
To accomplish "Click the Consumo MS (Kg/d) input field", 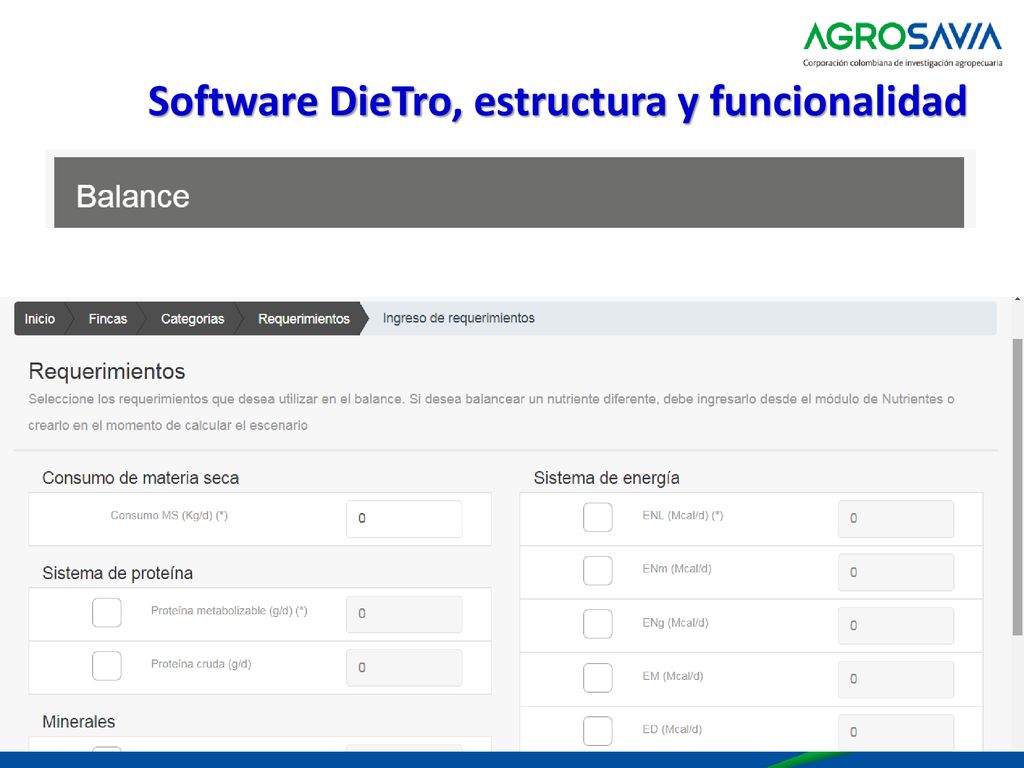I will [404, 519].
